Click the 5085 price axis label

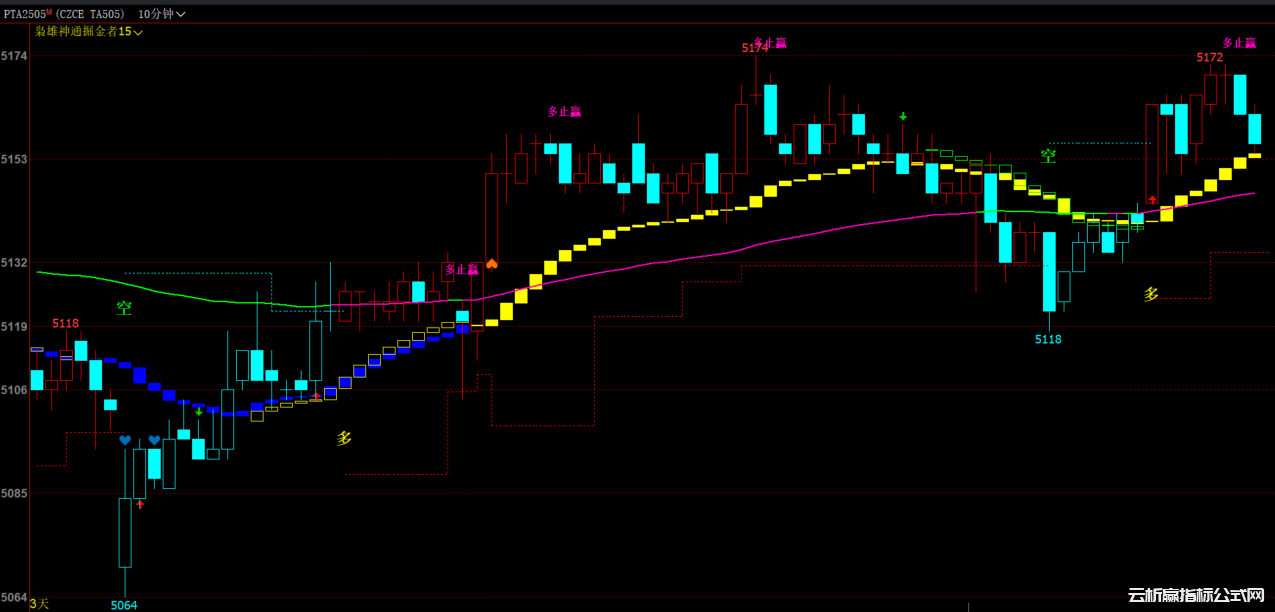click(x=14, y=493)
